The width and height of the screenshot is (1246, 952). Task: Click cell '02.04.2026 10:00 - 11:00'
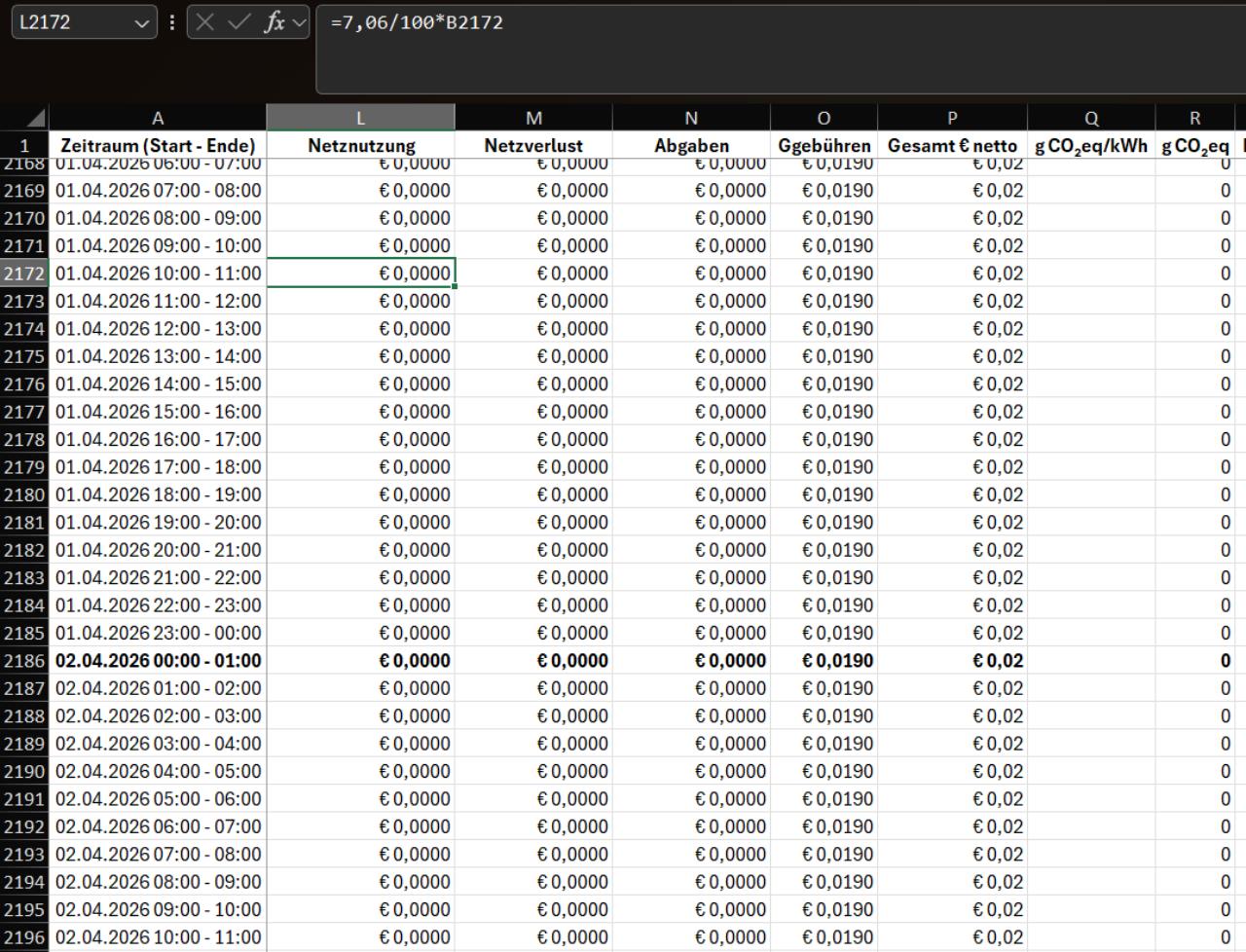[x=158, y=937]
